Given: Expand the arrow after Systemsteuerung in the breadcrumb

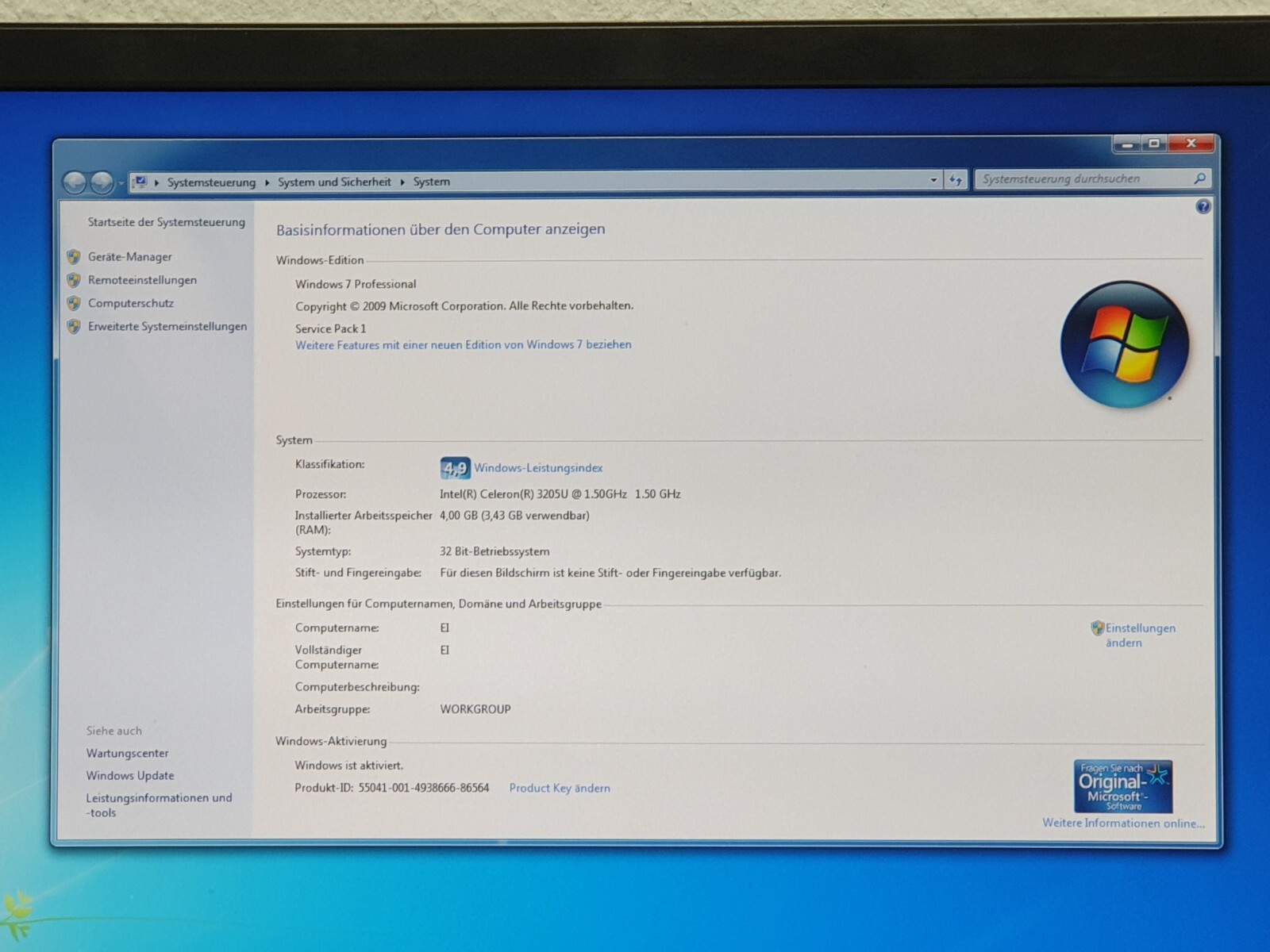Looking at the screenshot, I should 267,182.
